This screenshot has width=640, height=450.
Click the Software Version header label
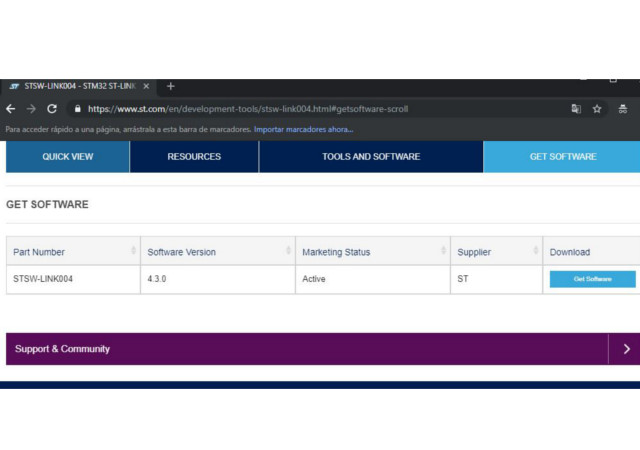tap(182, 252)
